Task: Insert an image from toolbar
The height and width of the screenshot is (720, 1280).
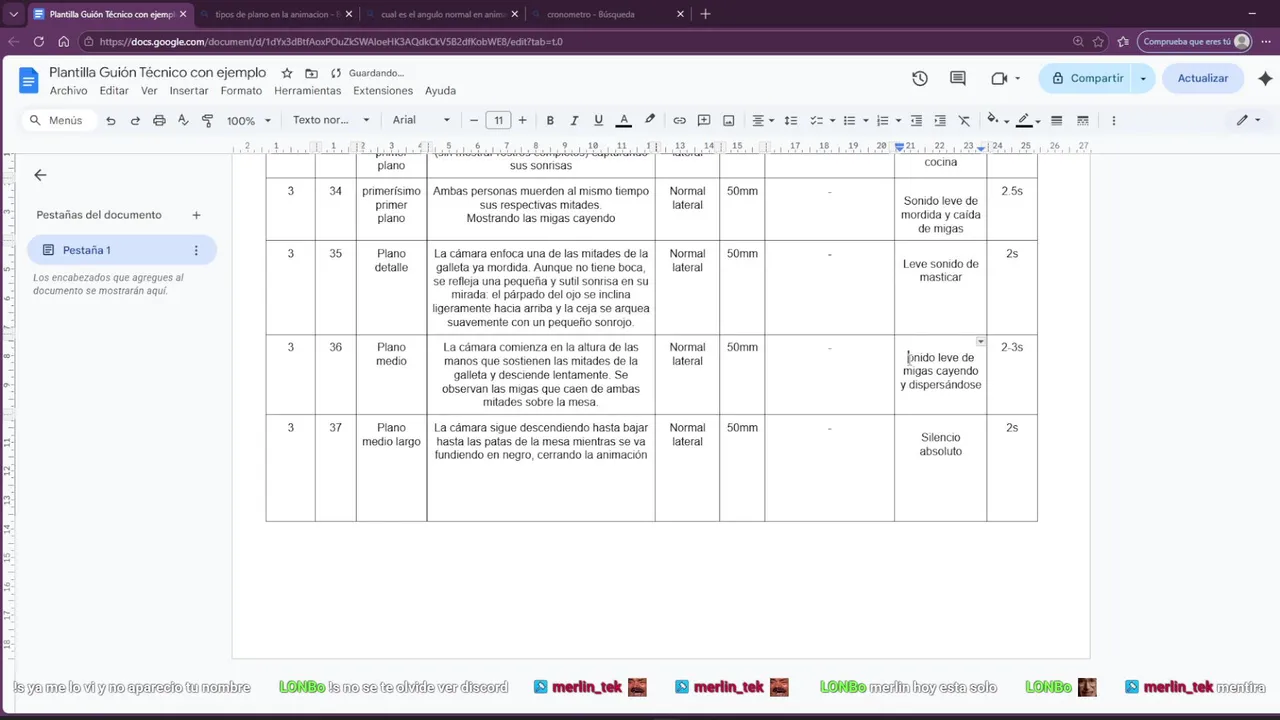Action: coord(729,120)
